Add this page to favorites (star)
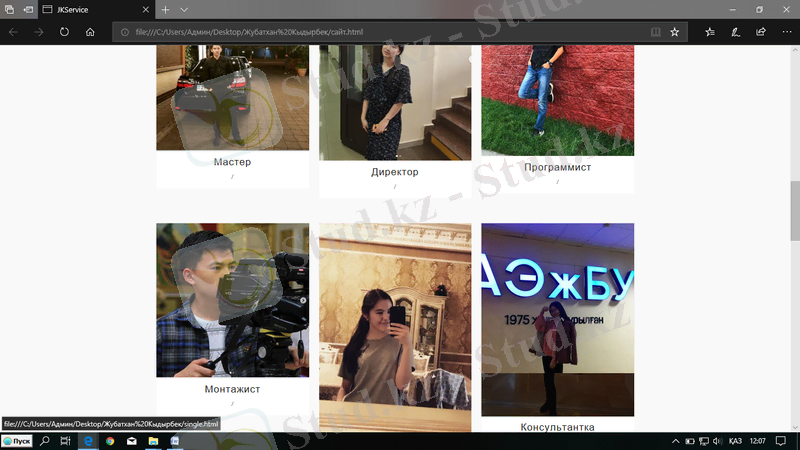The height and width of the screenshot is (450, 800). coord(674,32)
